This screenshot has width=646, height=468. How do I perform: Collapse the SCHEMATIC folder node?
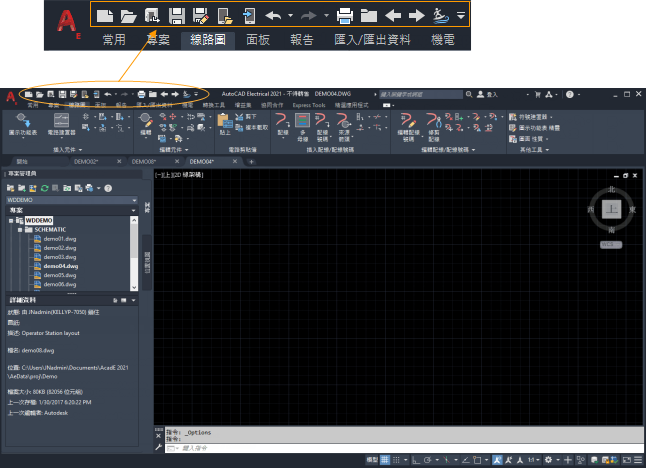click(x=20, y=230)
